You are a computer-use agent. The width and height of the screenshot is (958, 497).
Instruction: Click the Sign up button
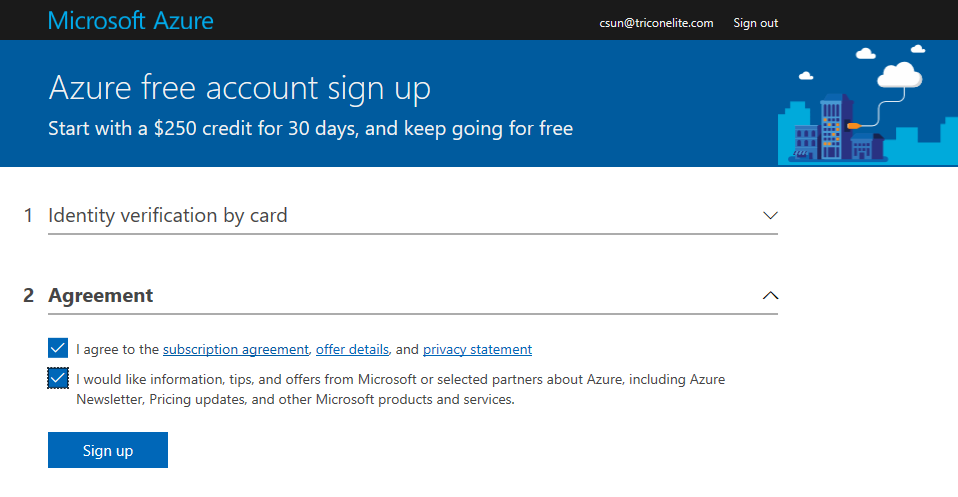[x=108, y=450]
